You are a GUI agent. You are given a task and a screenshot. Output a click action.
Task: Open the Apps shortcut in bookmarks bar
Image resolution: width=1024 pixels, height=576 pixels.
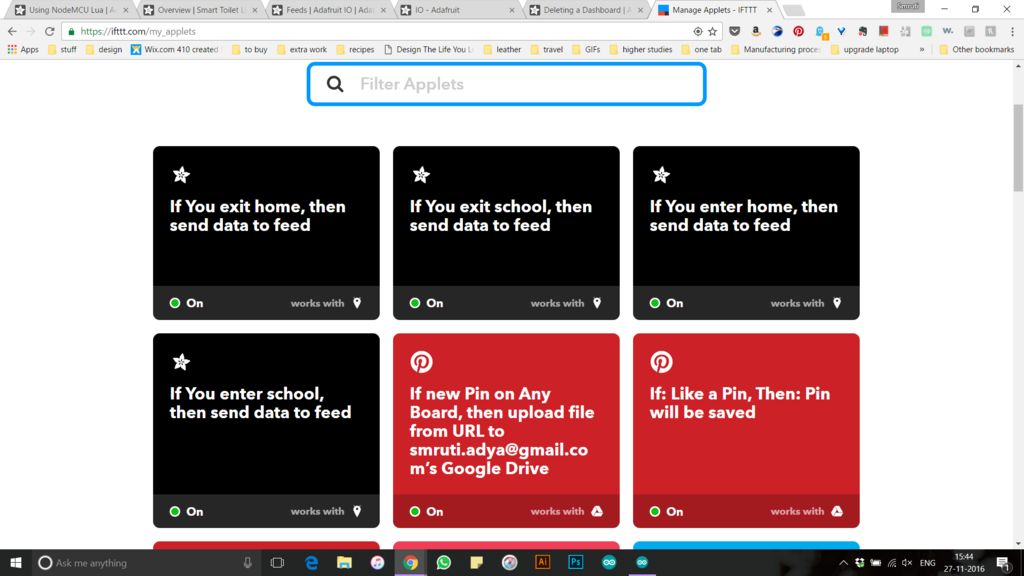tap(23, 49)
